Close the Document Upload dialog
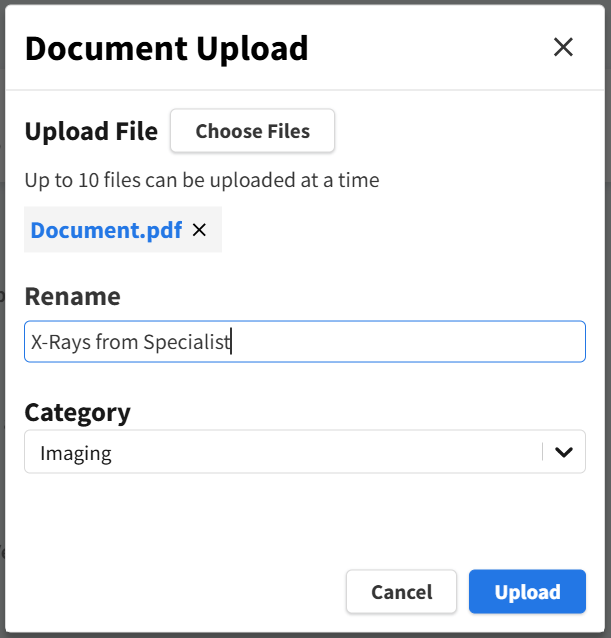Viewport: 611px width, 638px height. pyautogui.click(x=563, y=47)
